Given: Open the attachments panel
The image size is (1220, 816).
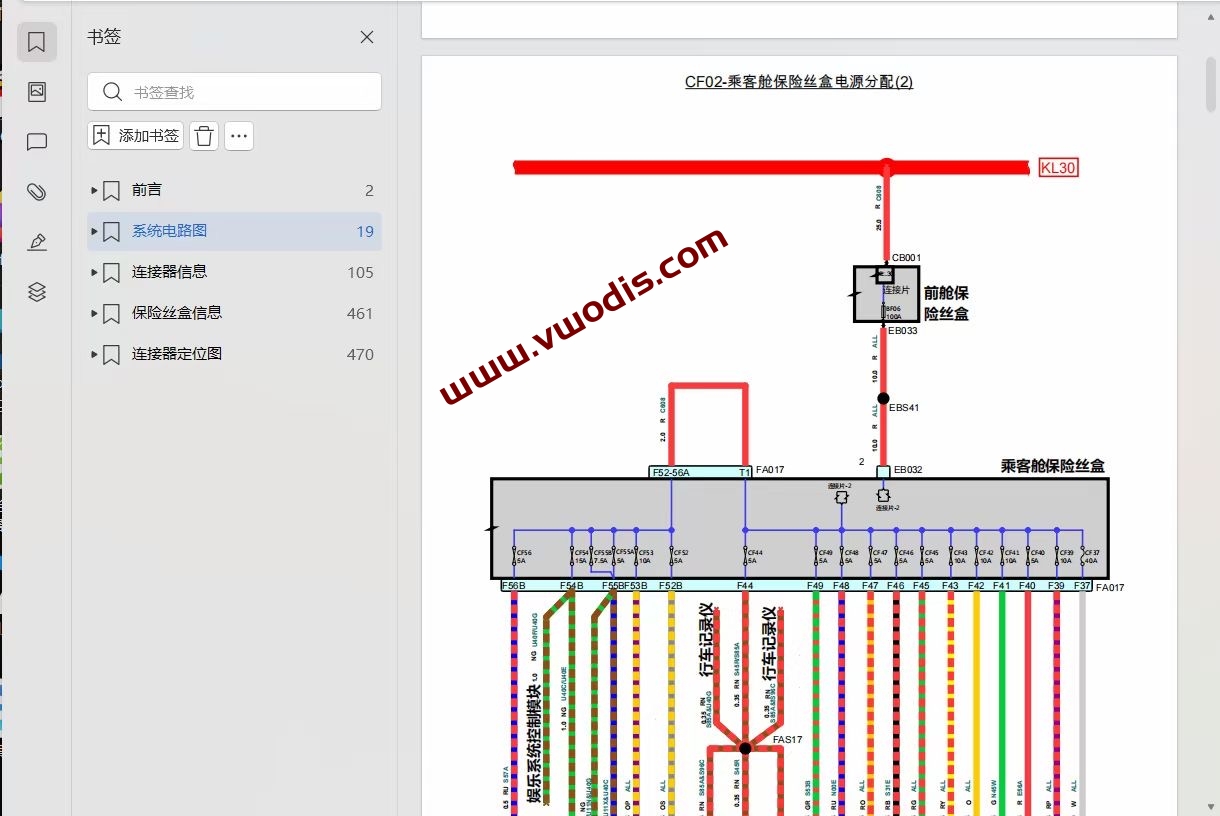Looking at the screenshot, I should [36, 191].
